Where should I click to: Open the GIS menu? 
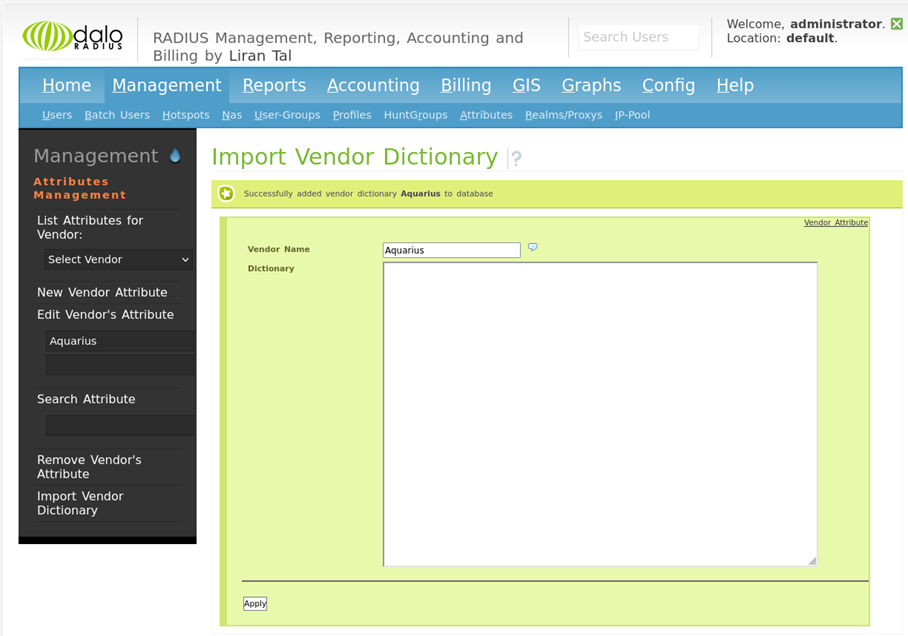point(526,85)
